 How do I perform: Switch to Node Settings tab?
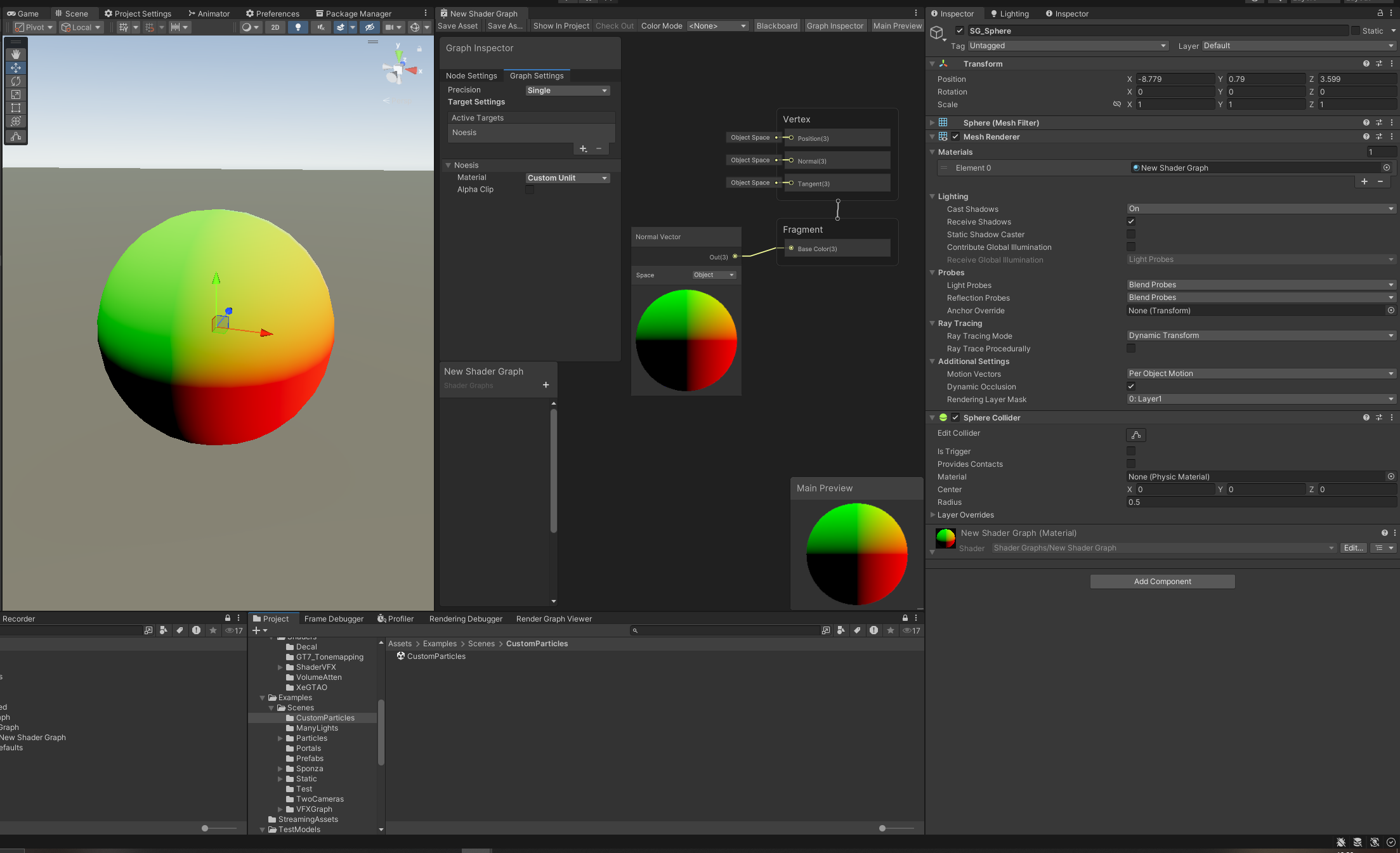pyautogui.click(x=471, y=75)
